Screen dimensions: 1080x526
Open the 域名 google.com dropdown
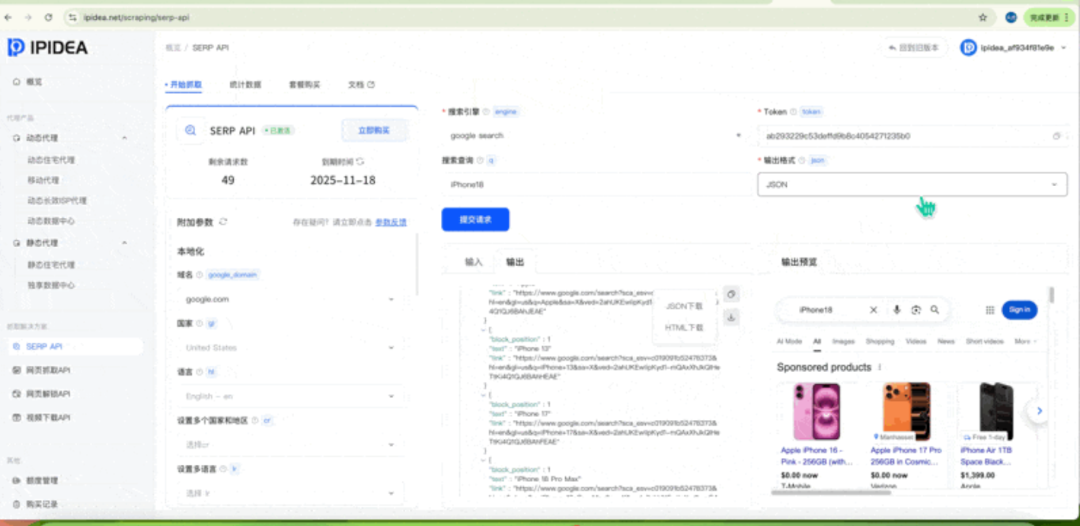coord(291,299)
